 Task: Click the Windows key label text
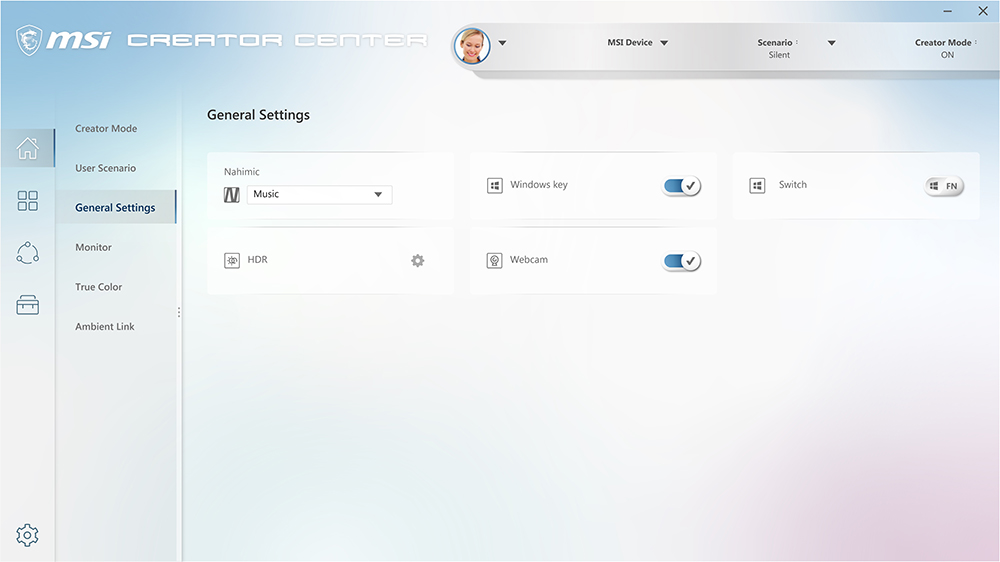539,184
